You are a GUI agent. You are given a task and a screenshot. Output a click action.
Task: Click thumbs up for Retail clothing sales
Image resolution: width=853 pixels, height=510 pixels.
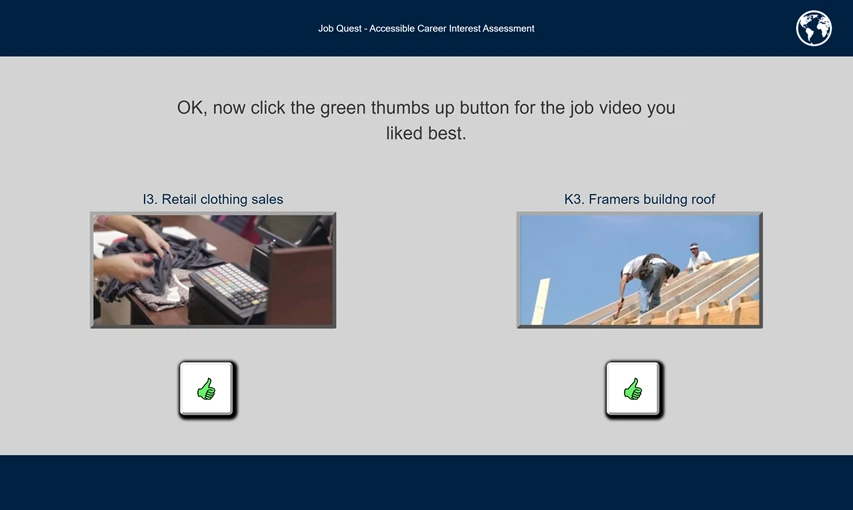click(x=207, y=389)
